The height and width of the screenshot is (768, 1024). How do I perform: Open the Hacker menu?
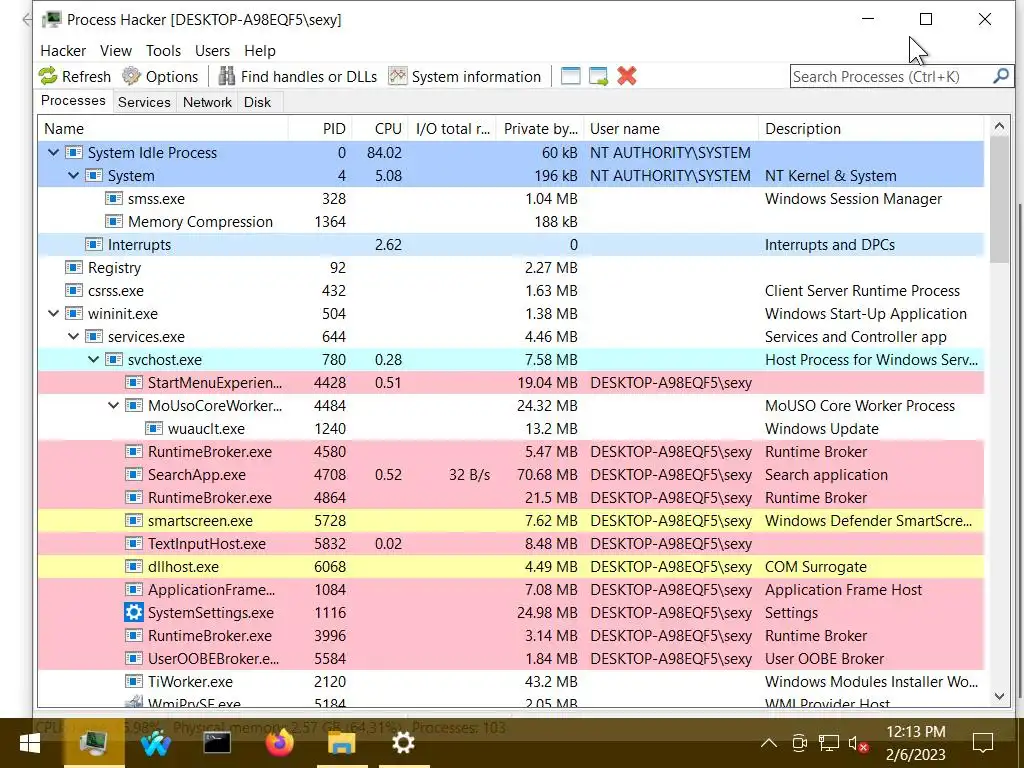(63, 51)
